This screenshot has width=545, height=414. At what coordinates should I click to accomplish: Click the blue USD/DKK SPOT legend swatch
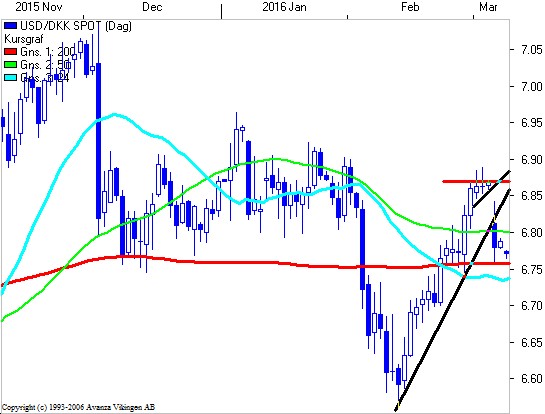coord(10,26)
